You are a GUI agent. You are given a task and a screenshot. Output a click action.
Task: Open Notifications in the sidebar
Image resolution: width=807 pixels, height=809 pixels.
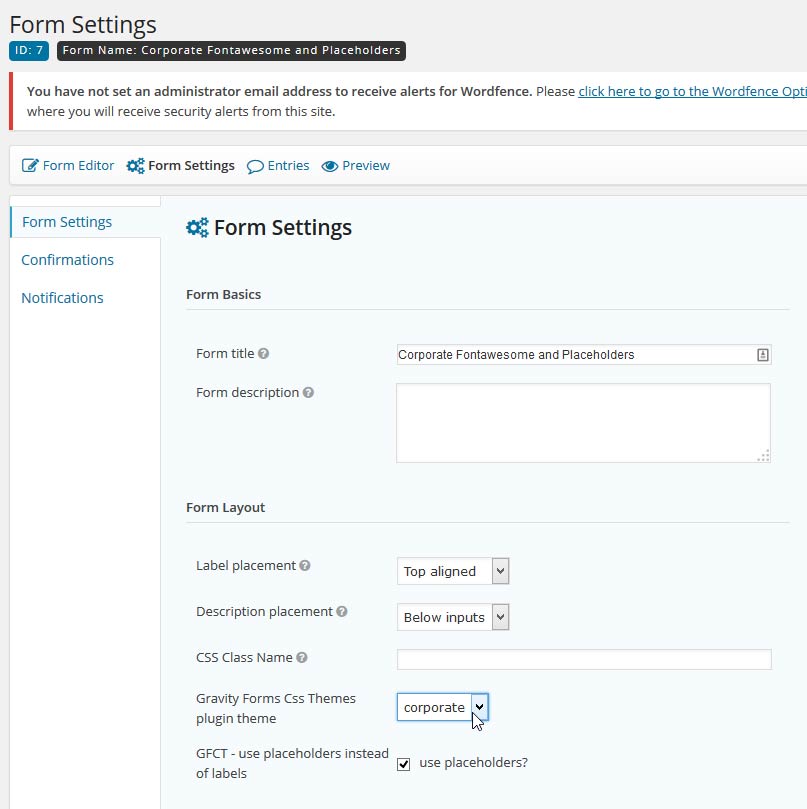click(62, 298)
